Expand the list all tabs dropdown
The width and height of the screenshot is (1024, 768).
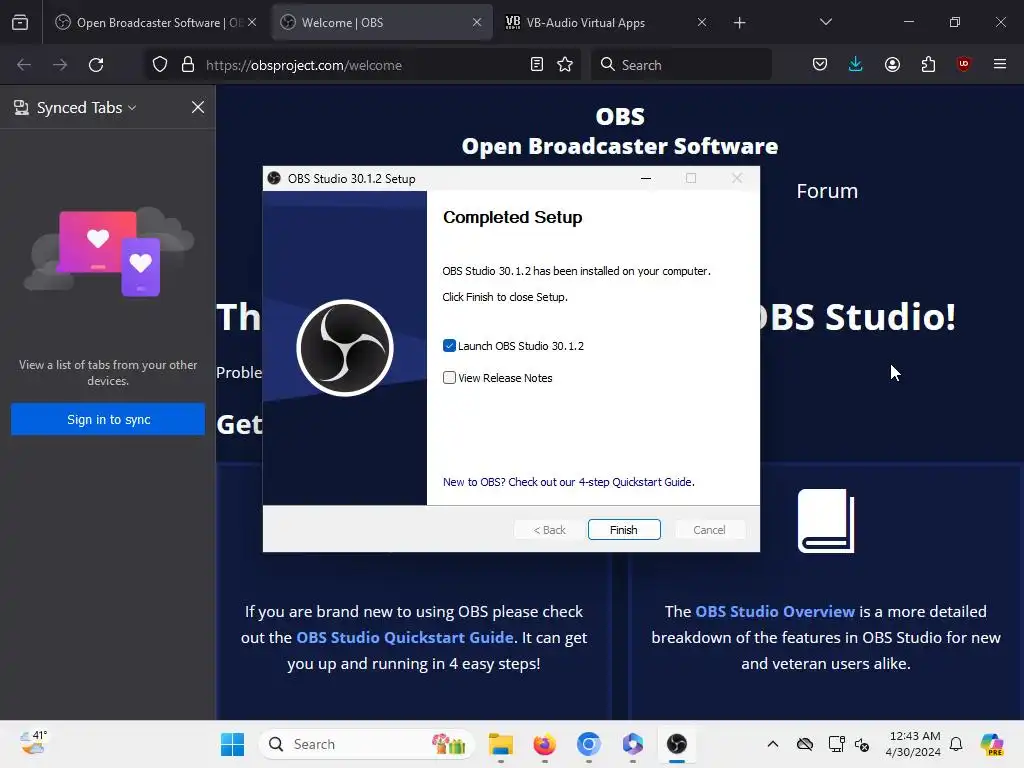(x=825, y=22)
